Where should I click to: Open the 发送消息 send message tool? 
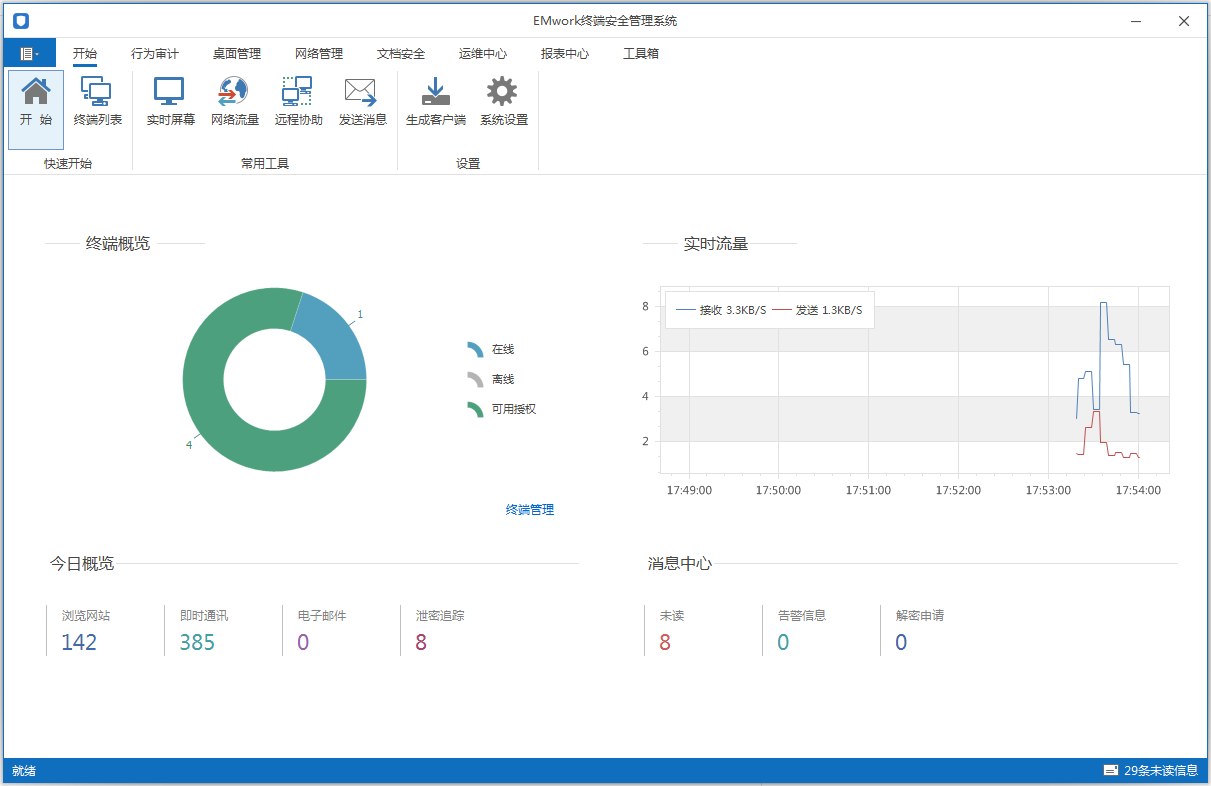coord(362,103)
